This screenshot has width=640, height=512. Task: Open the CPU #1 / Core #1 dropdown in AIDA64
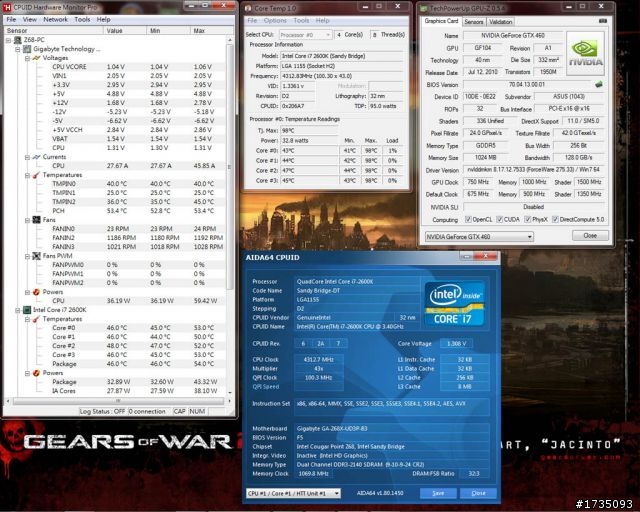pos(293,494)
